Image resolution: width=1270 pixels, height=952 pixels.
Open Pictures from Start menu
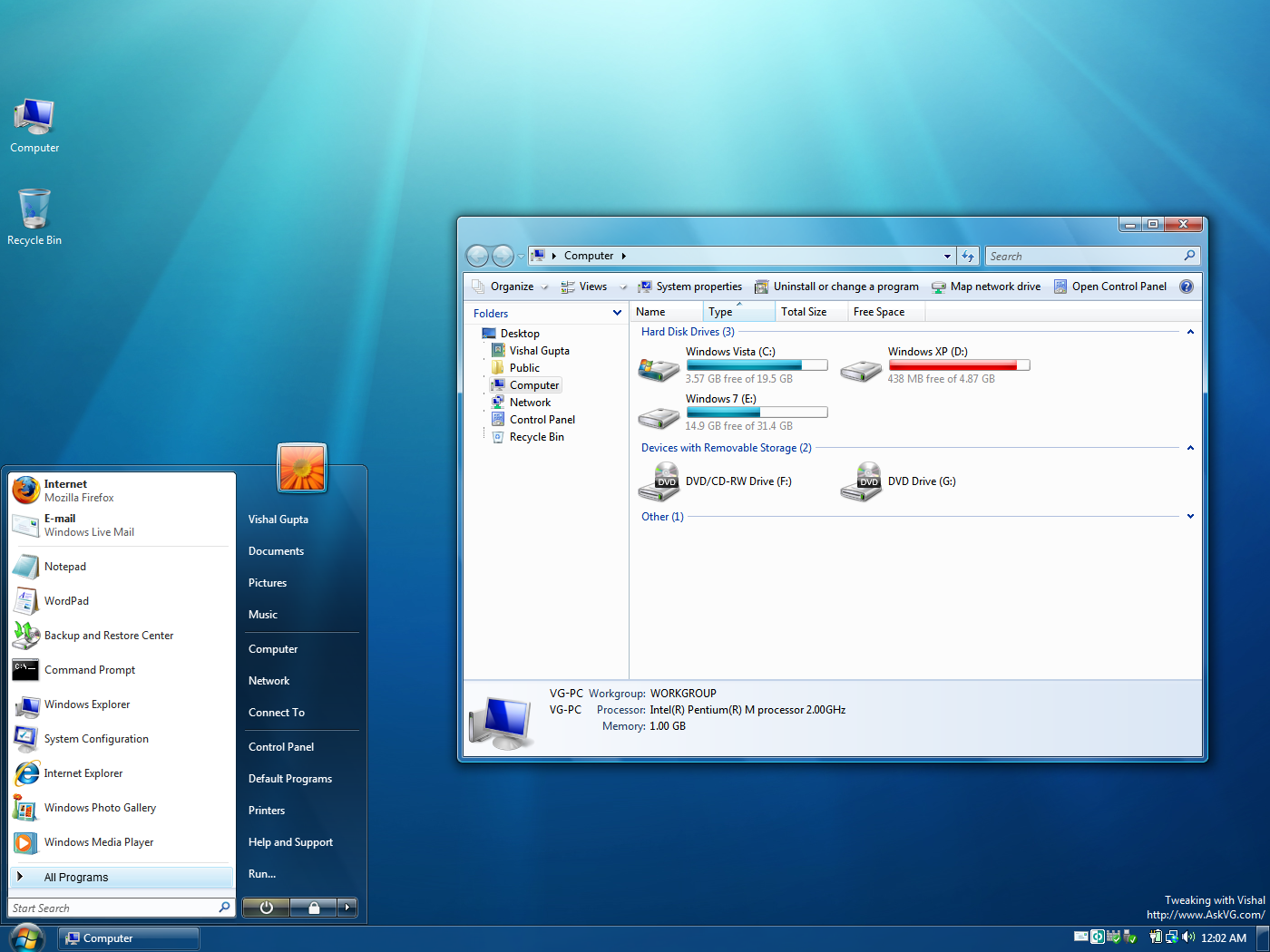(268, 583)
